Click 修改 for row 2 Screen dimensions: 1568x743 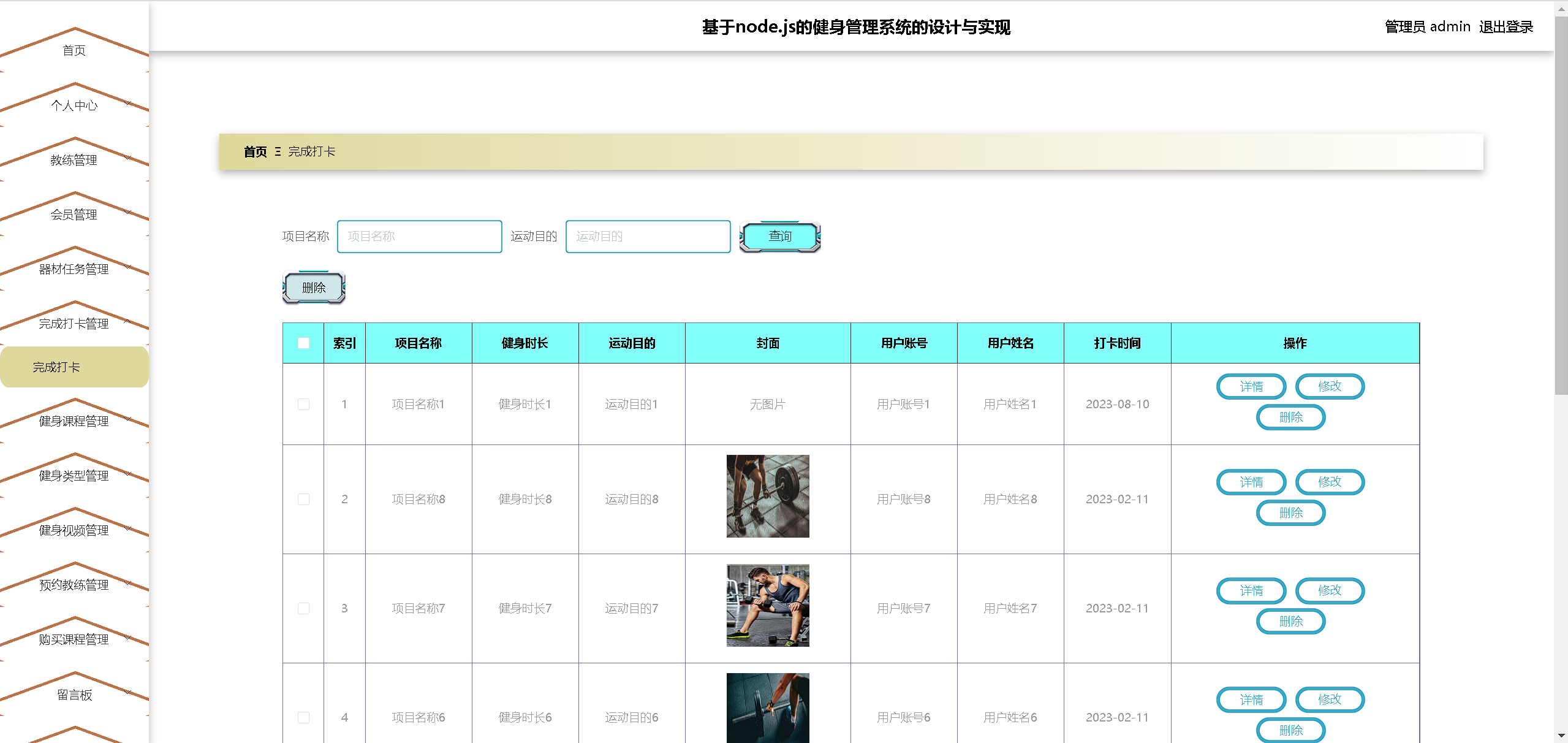[1329, 482]
